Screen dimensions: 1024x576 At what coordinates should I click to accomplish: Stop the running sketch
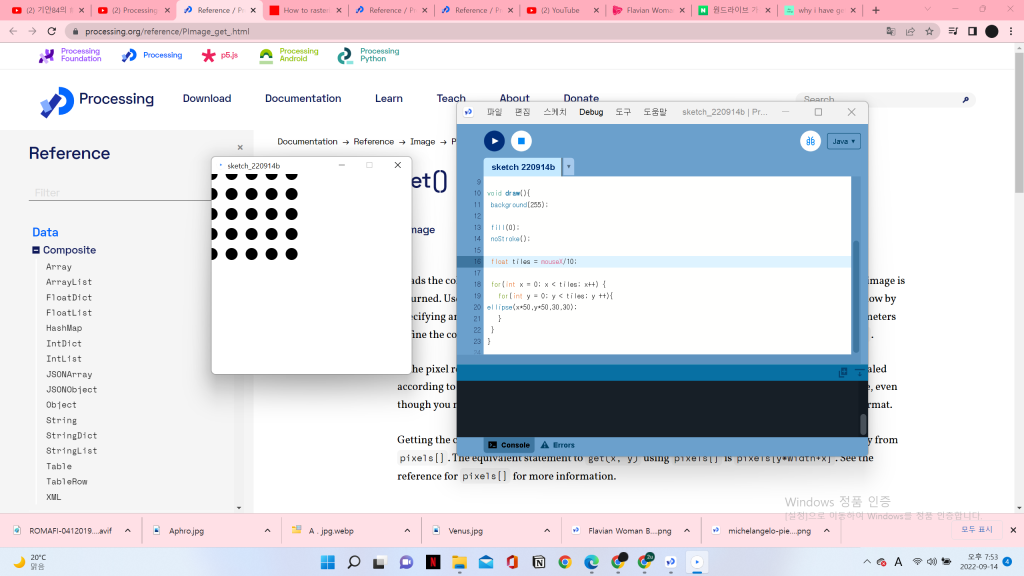pos(520,141)
